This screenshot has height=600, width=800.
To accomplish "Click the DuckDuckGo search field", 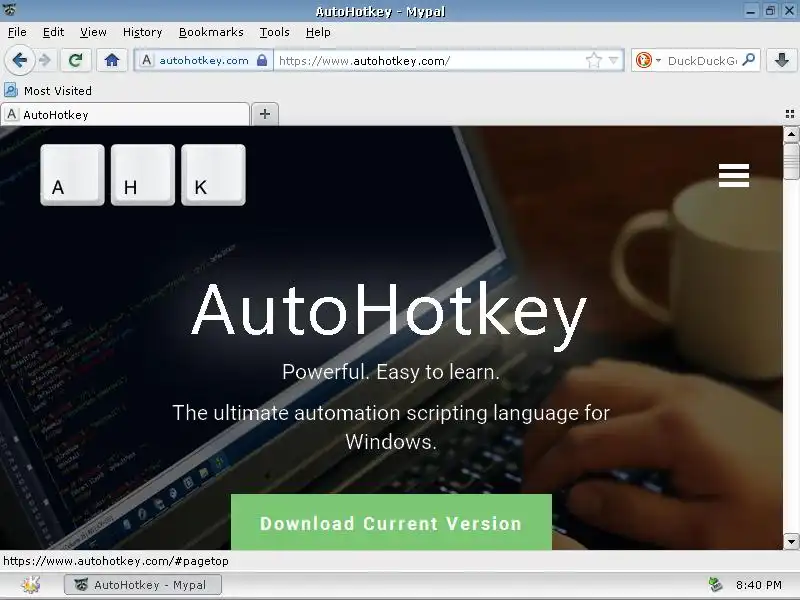I will pos(702,61).
